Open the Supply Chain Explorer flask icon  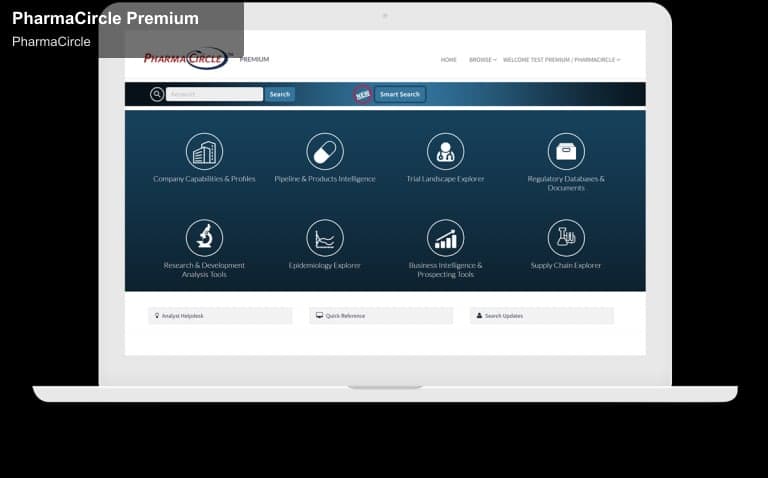pyautogui.click(x=566, y=238)
